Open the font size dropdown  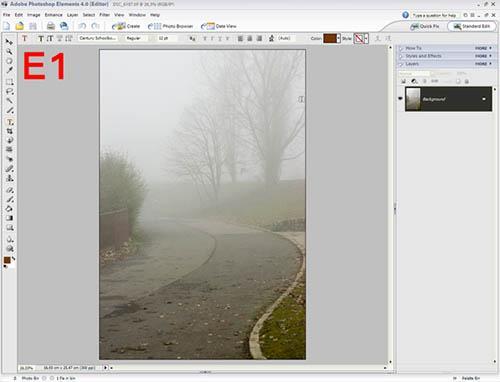(167, 38)
